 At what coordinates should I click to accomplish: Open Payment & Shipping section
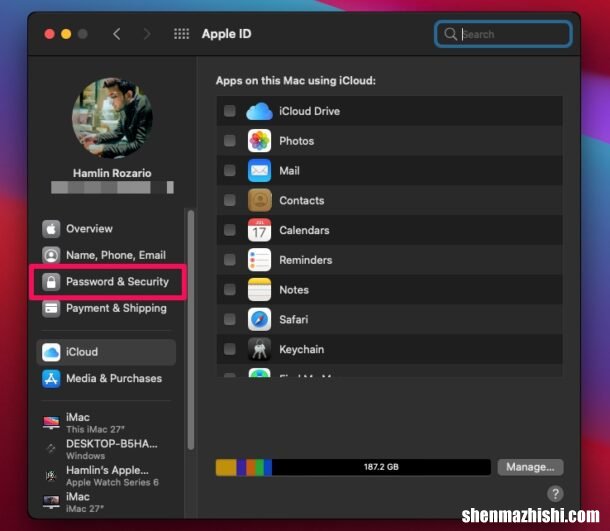pyautogui.click(x=105, y=308)
